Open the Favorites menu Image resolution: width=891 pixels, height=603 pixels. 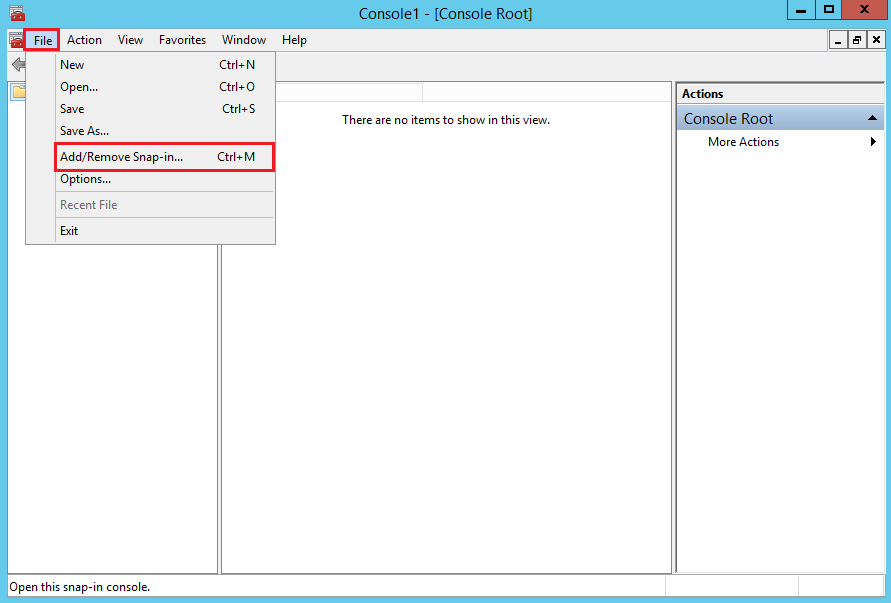click(x=182, y=40)
